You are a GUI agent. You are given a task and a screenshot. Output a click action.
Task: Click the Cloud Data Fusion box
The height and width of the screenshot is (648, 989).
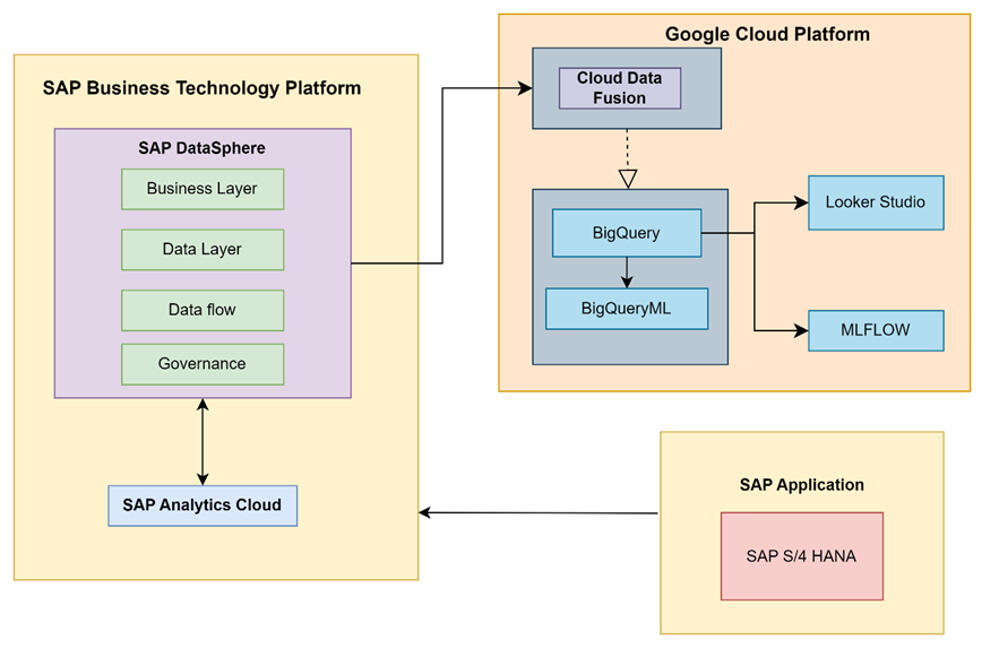pos(619,88)
